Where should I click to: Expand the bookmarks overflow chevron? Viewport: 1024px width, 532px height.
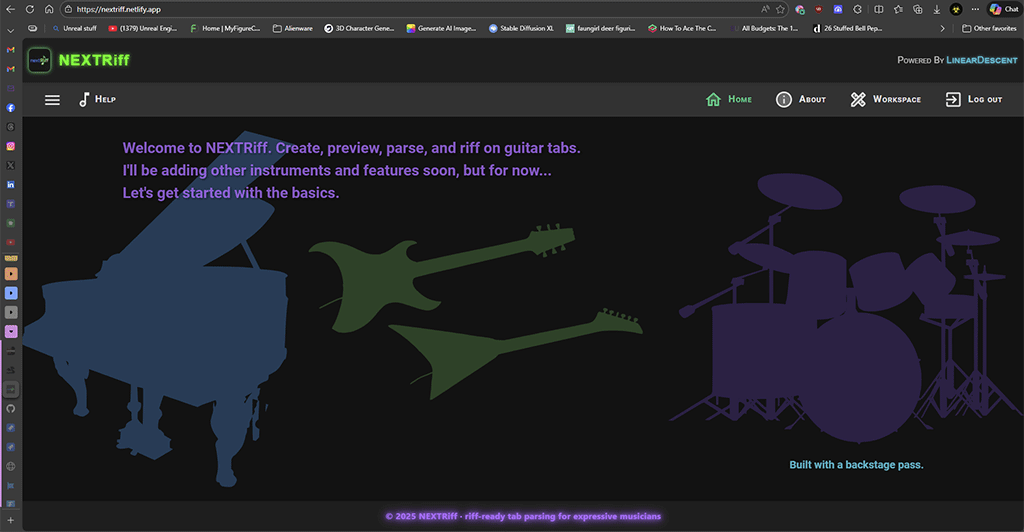click(942, 29)
